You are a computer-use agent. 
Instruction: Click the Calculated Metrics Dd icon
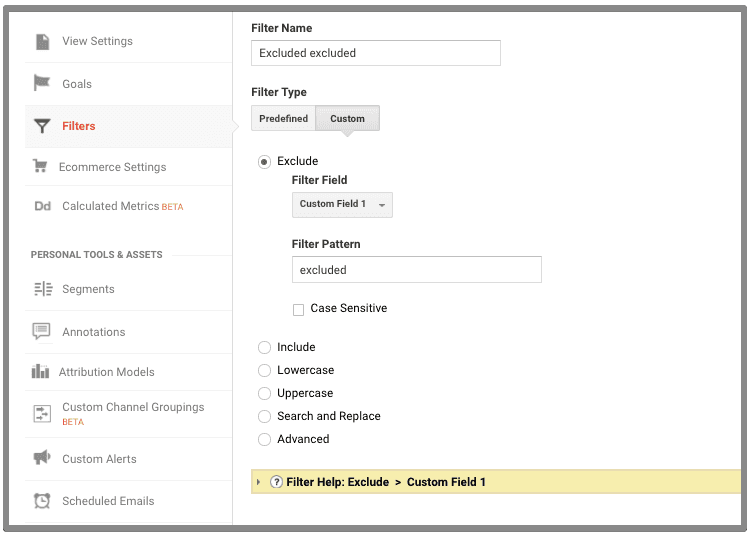point(42,207)
